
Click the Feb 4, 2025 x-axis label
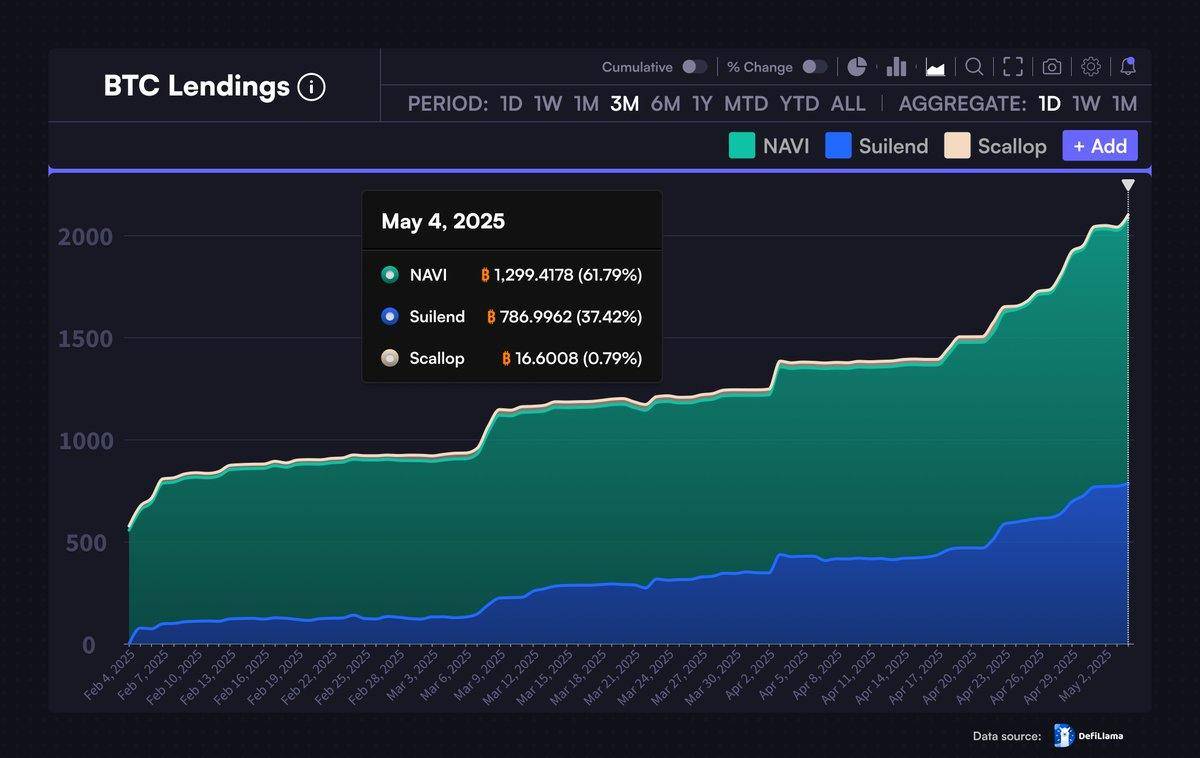tap(110, 675)
